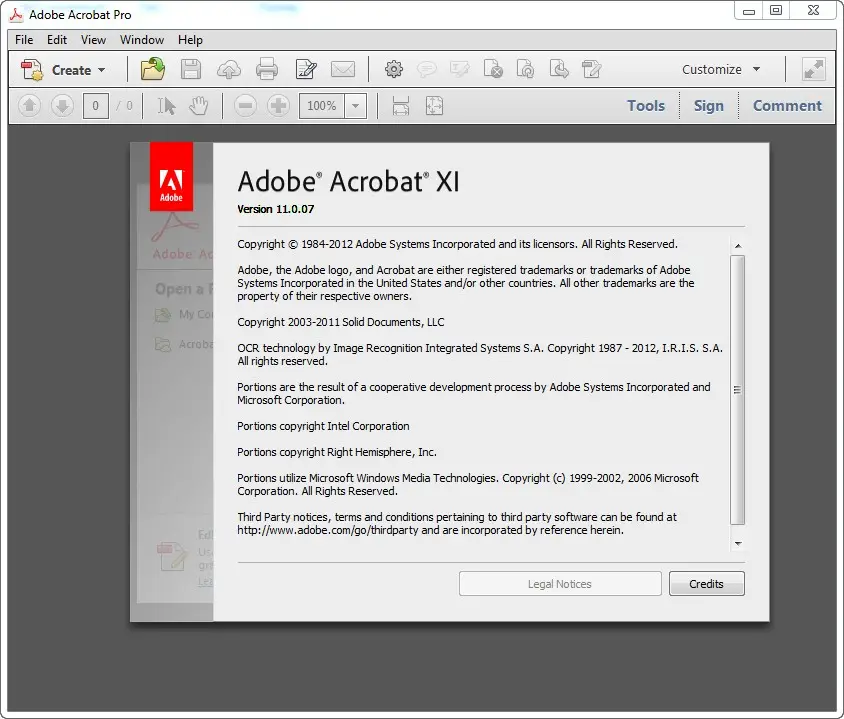Activate the Hand pan tool

tap(199, 105)
